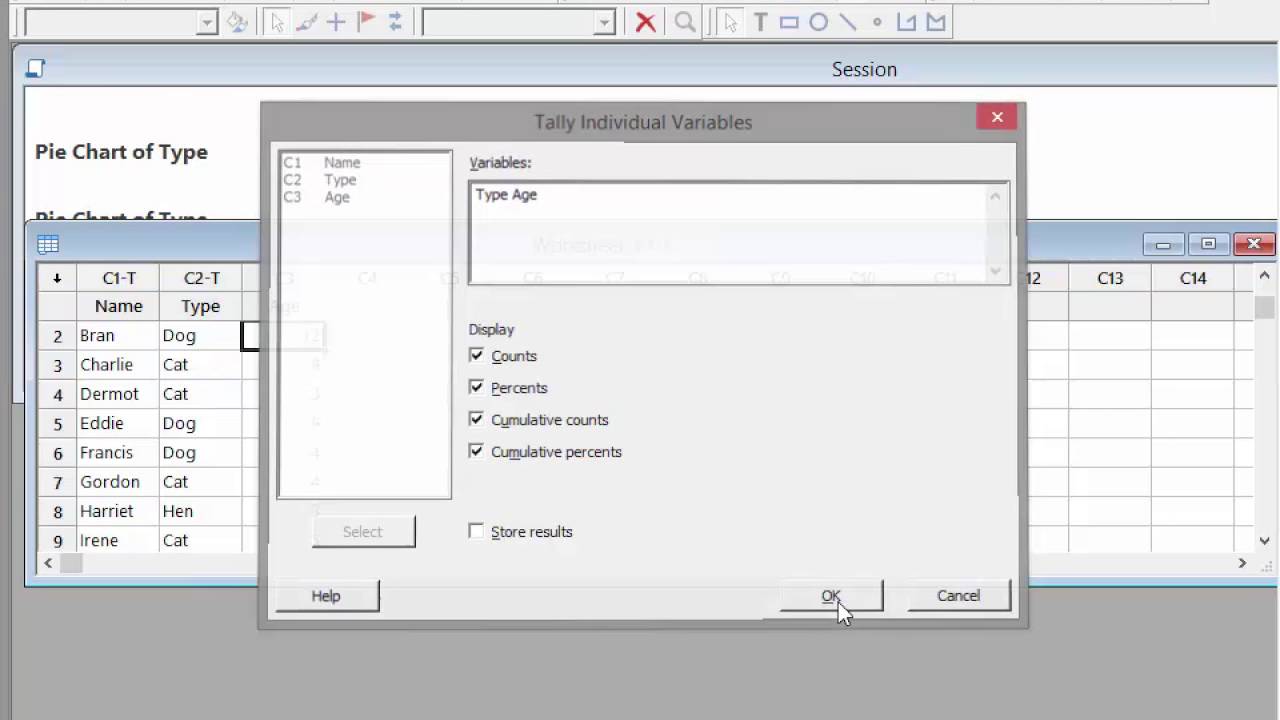Select the Polyline drawing tool

906,22
